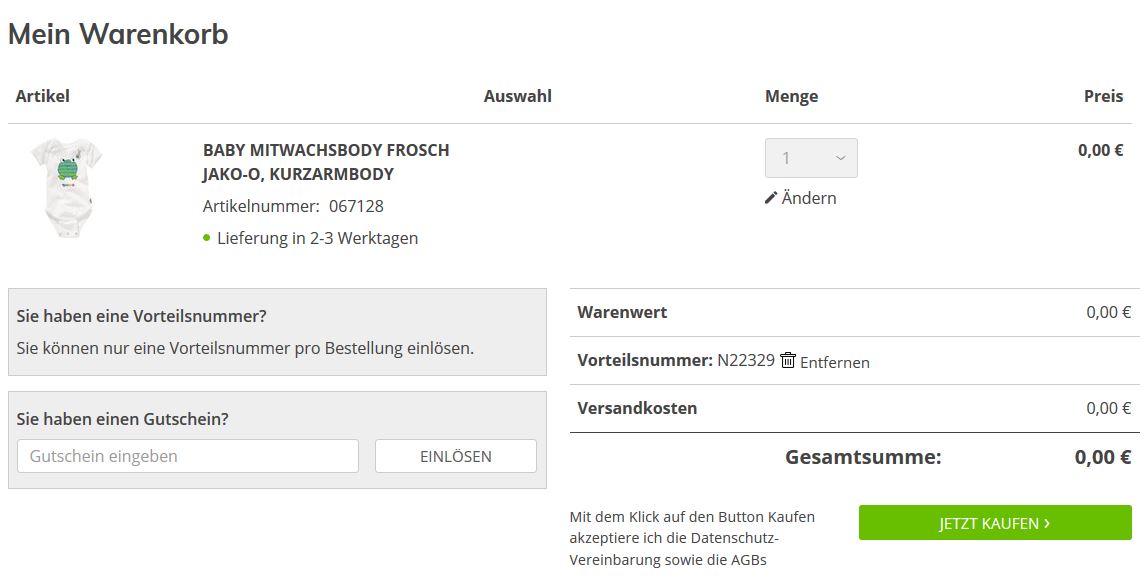Open the Baby Mitwachsbody Frosch product title

(x=326, y=162)
